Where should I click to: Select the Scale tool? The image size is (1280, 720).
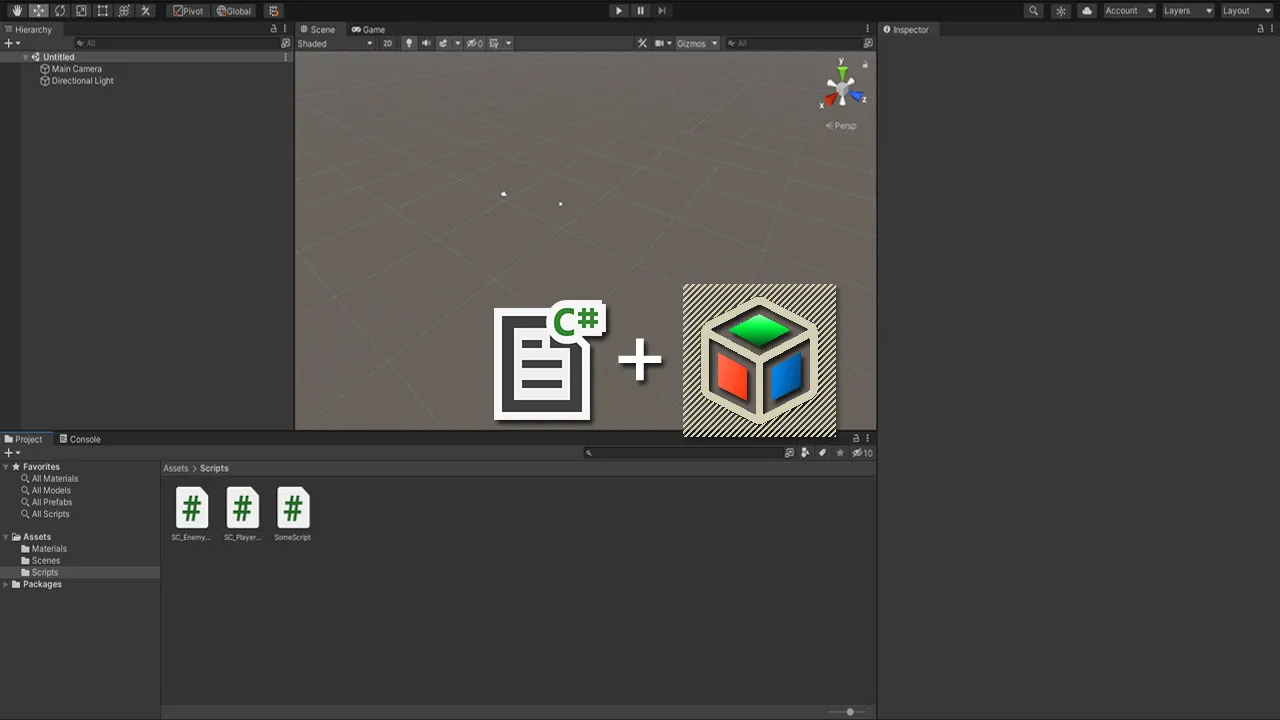pyautogui.click(x=81, y=11)
